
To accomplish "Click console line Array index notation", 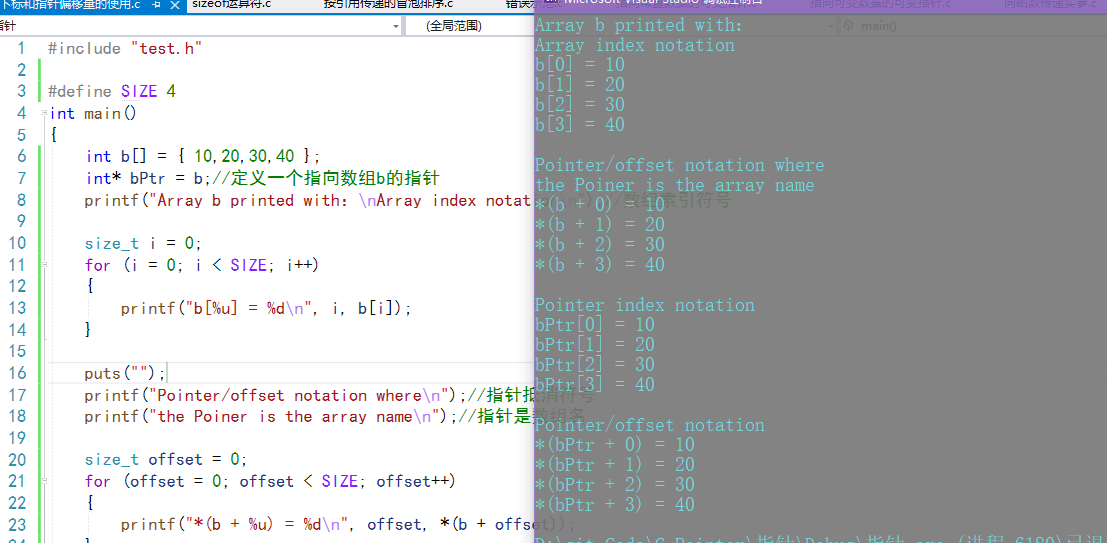I will [x=635, y=45].
